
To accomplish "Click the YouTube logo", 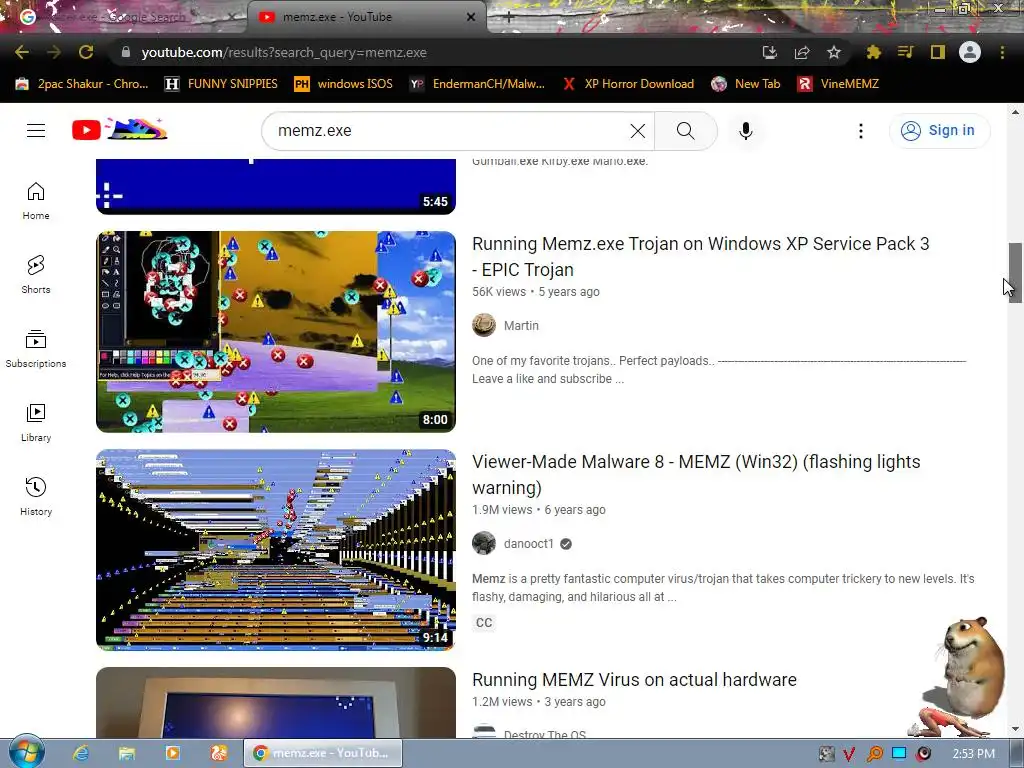I will (120, 129).
